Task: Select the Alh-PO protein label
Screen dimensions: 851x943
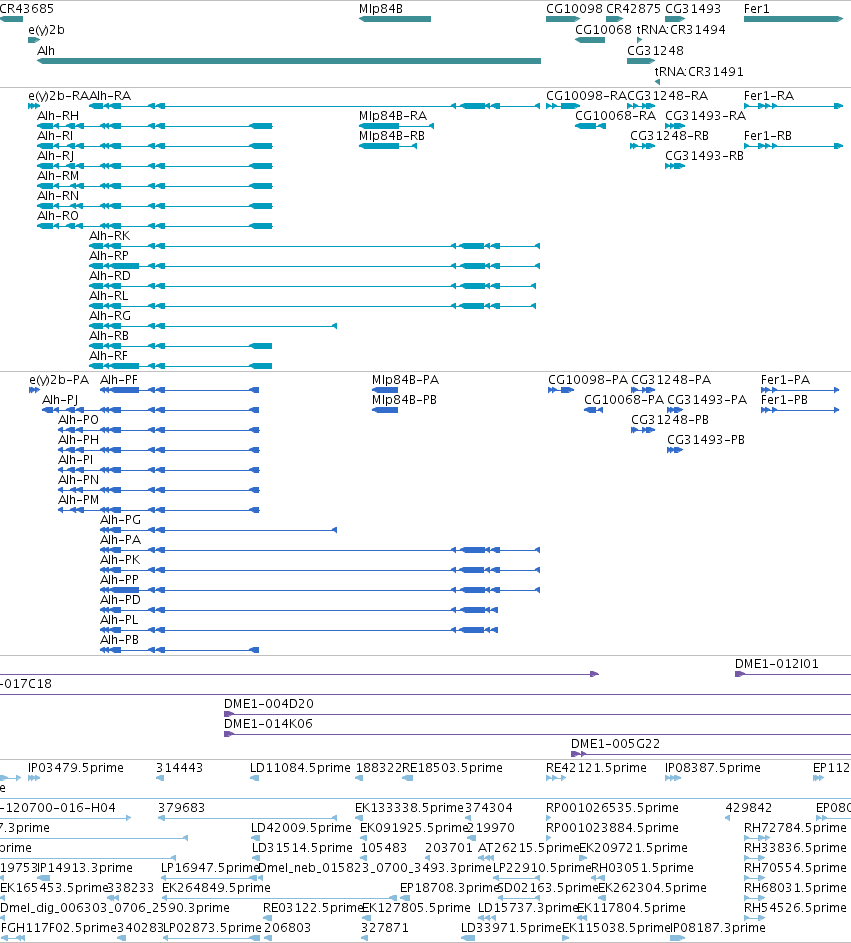Action: point(78,420)
